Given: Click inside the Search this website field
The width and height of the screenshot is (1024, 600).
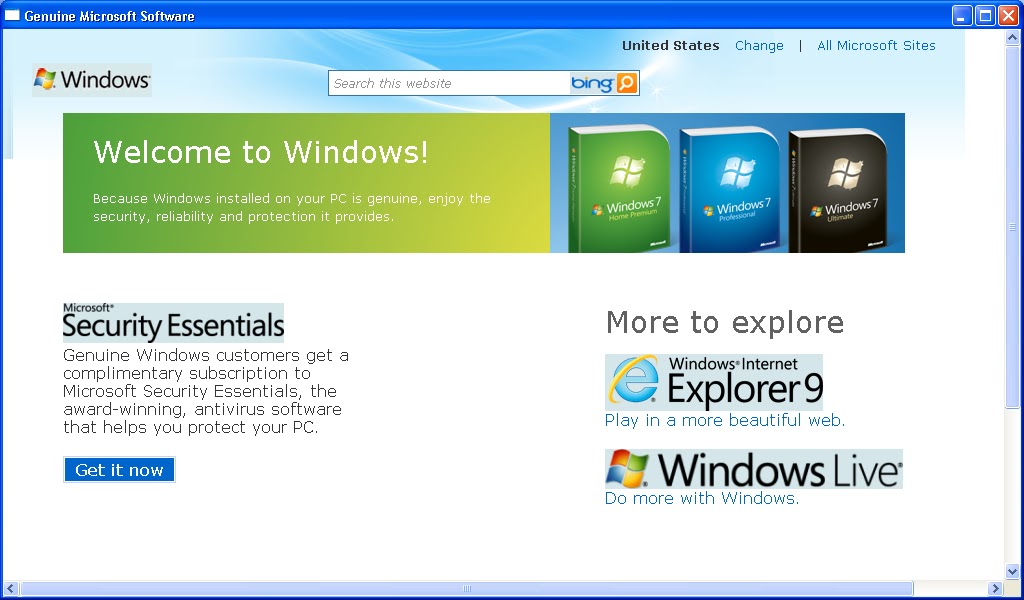Looking at the screenshot, I should pyautogui.click(x=440, y=82).
